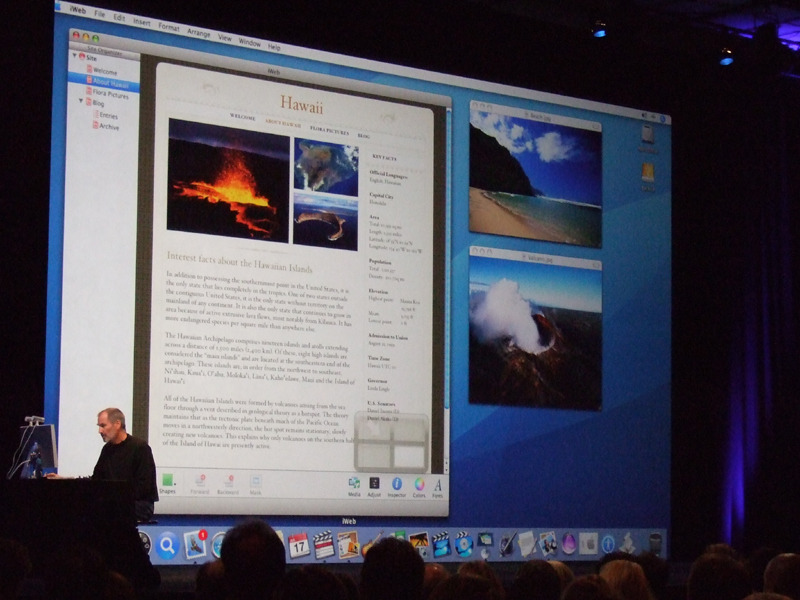
Task: Open the Format menu
Action: pyautogui.click(x=168, y=27)
